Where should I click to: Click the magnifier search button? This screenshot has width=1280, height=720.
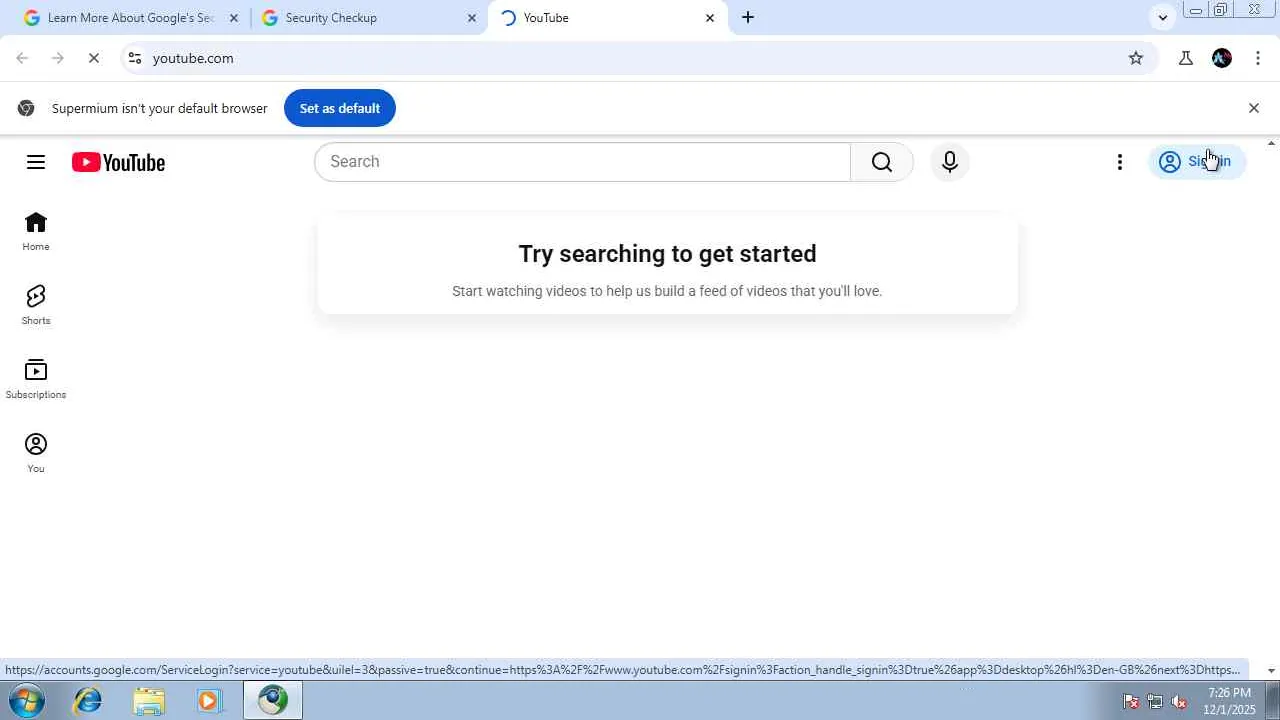881,162
